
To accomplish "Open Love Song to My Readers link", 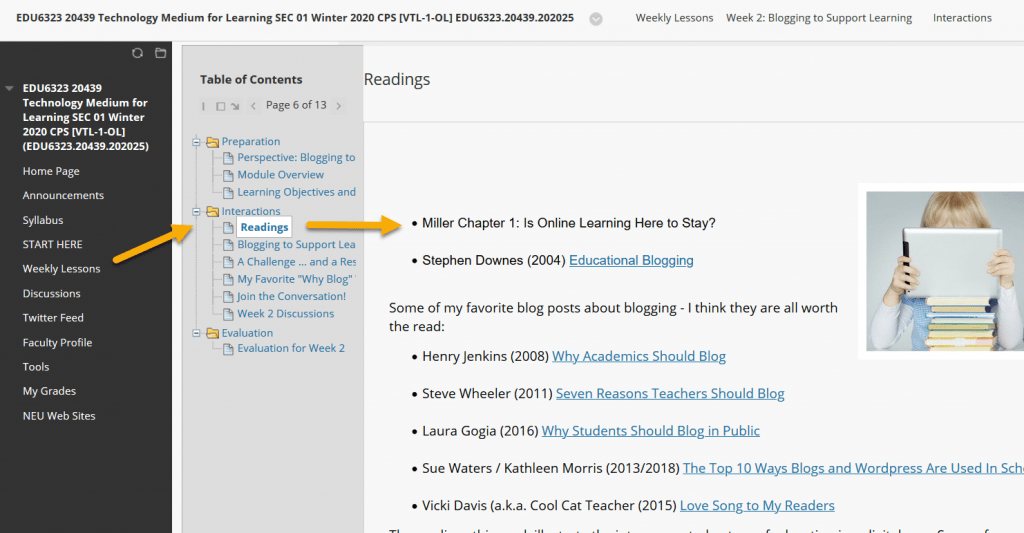I will (757, 506).
